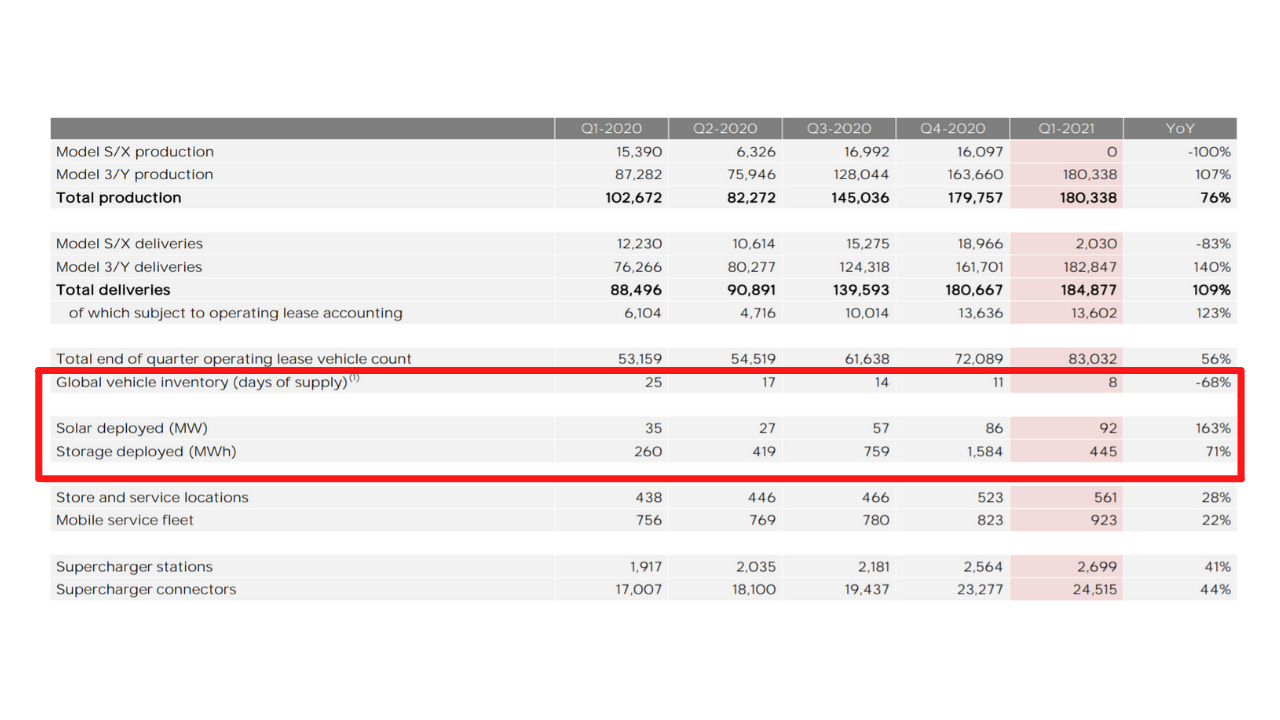This screenshot has height=720, width=1280.
Task: Click the -100% YoY cell
Action: pyautogui.click(x=1210, y=152)
